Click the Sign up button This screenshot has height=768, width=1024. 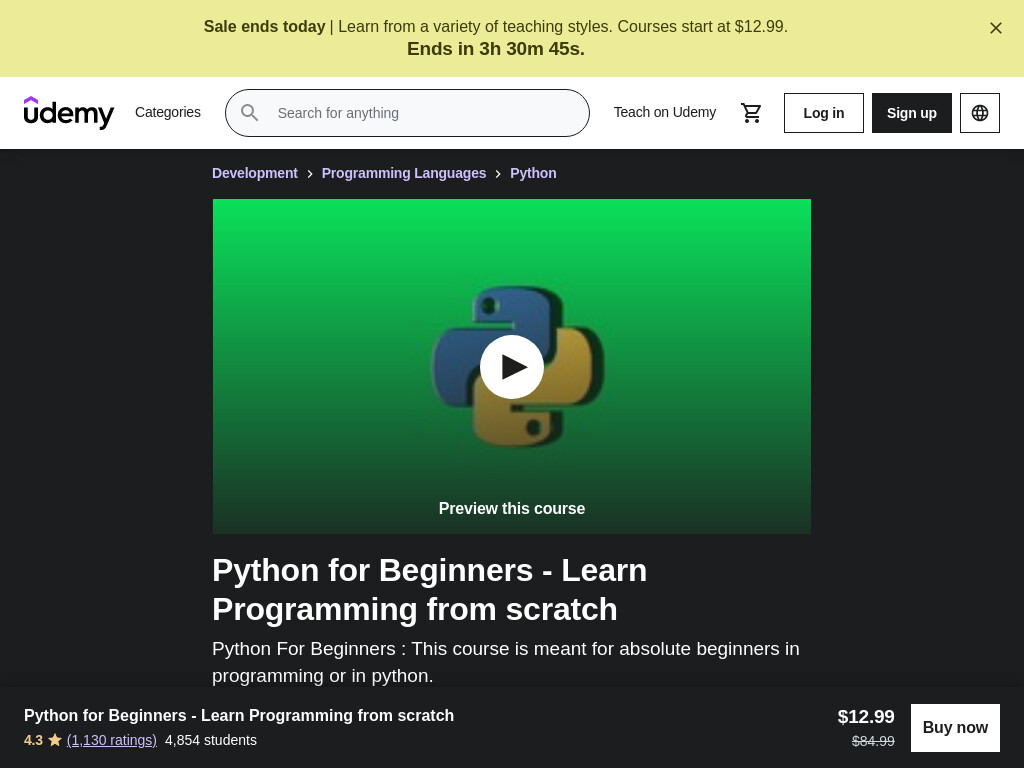coord(912,113)
